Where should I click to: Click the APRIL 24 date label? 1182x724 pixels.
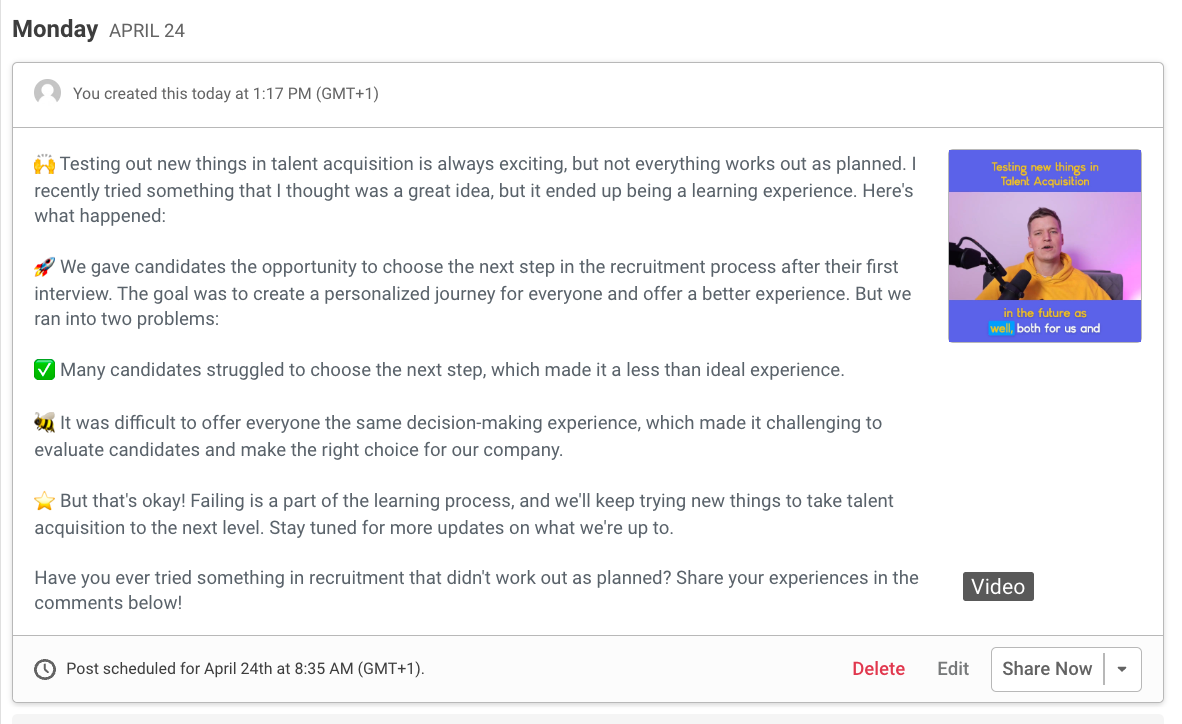click(x=147, y=31)
